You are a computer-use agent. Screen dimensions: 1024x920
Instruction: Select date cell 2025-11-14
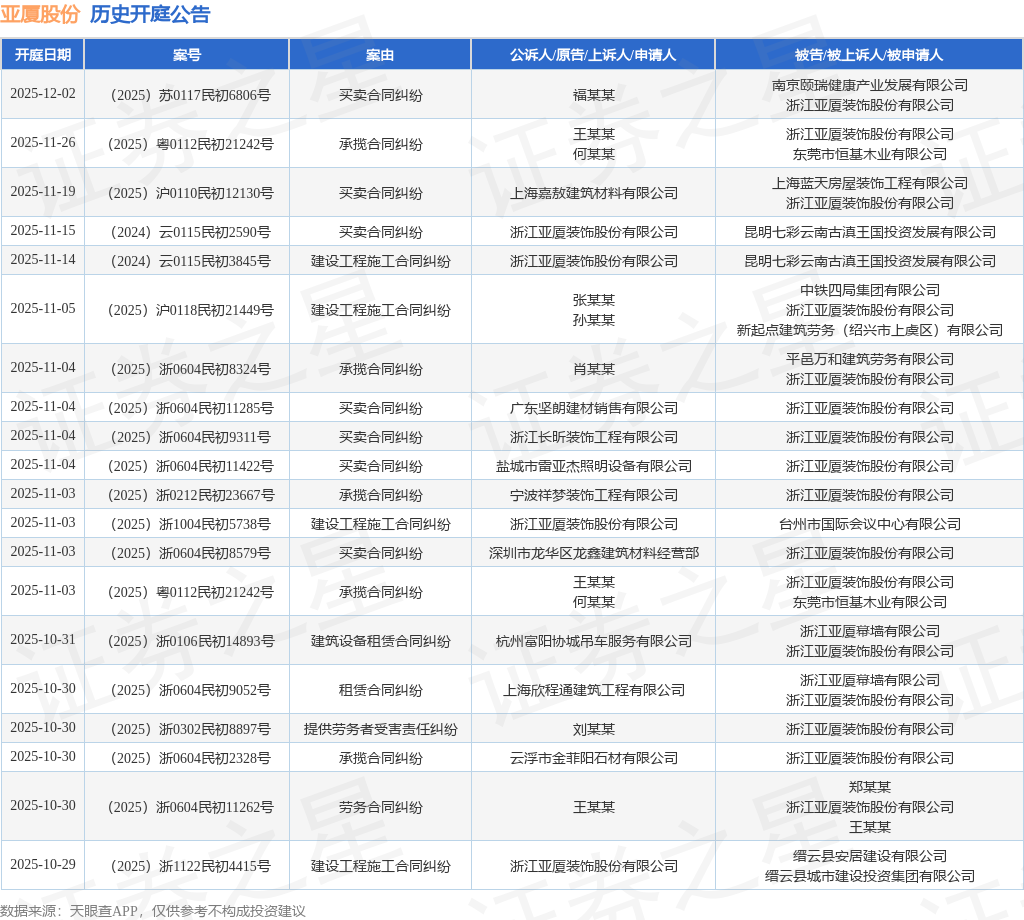click(43, 259)
